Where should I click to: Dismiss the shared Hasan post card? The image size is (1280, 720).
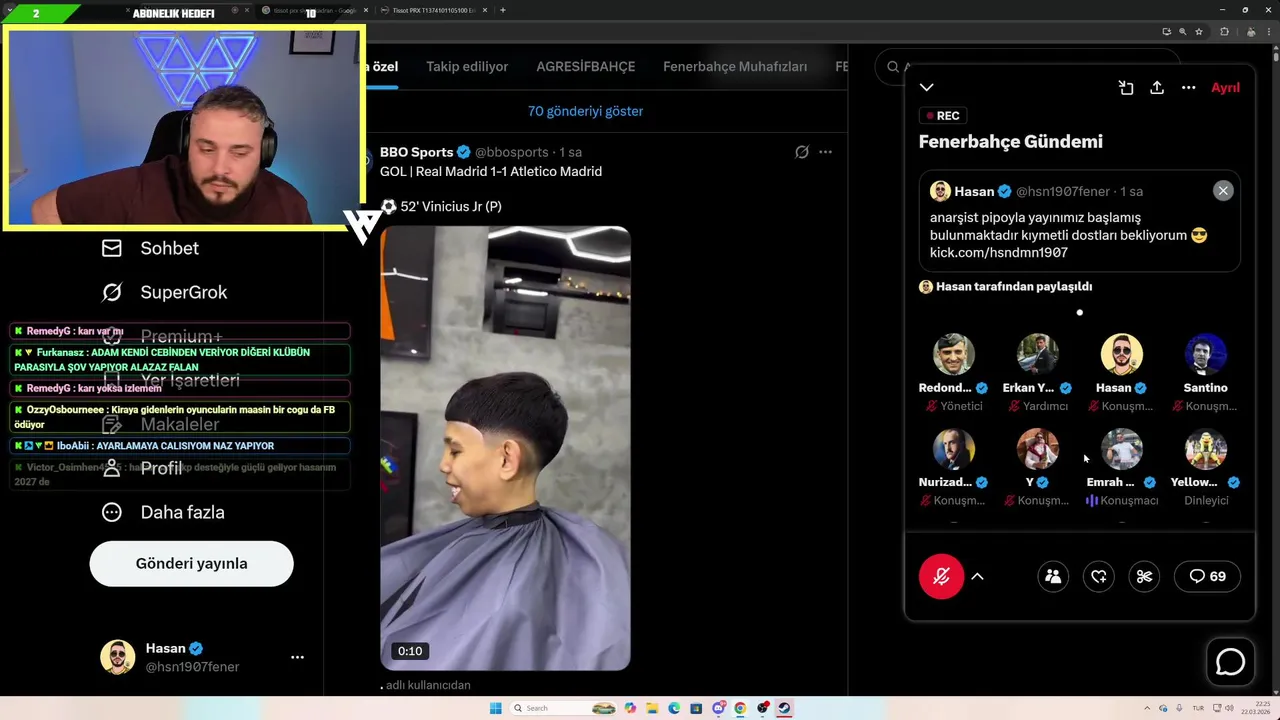[x=1223, y=191]
